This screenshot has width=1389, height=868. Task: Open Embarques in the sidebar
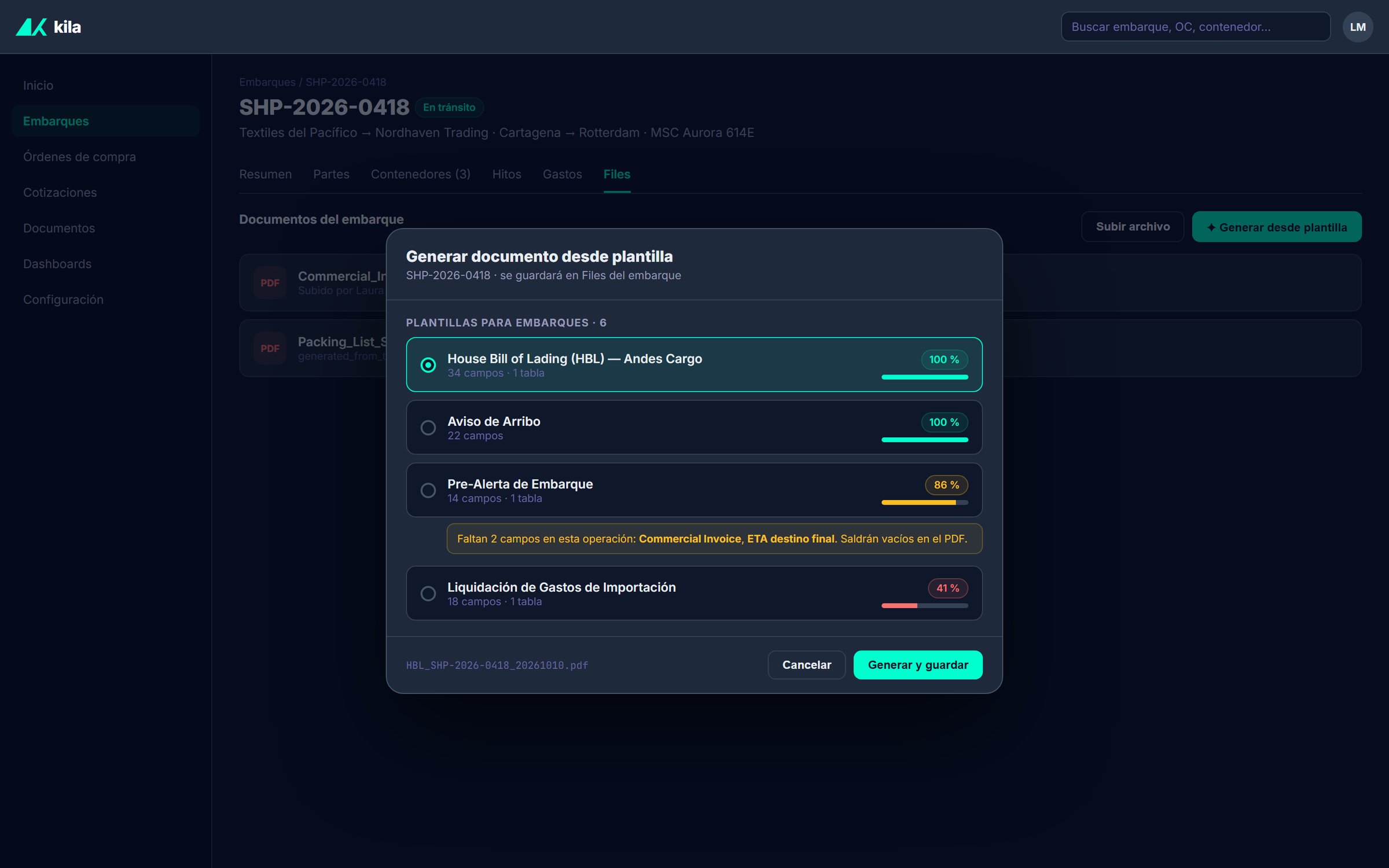click(105, 121)
